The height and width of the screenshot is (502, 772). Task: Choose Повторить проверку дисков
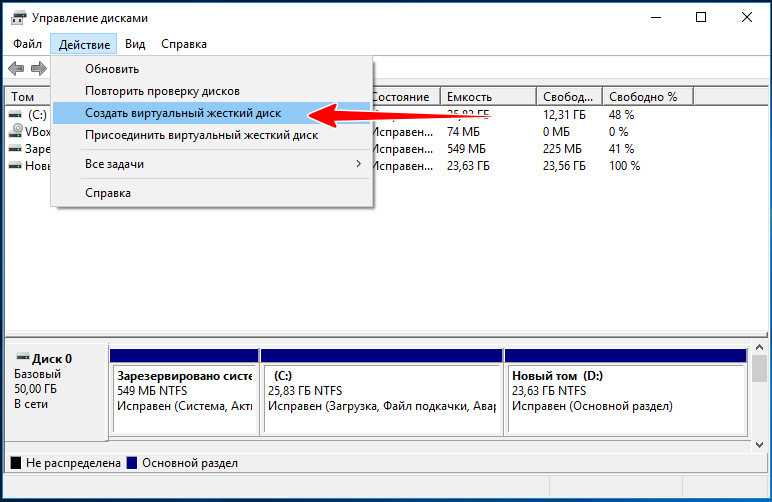point(212,91)
